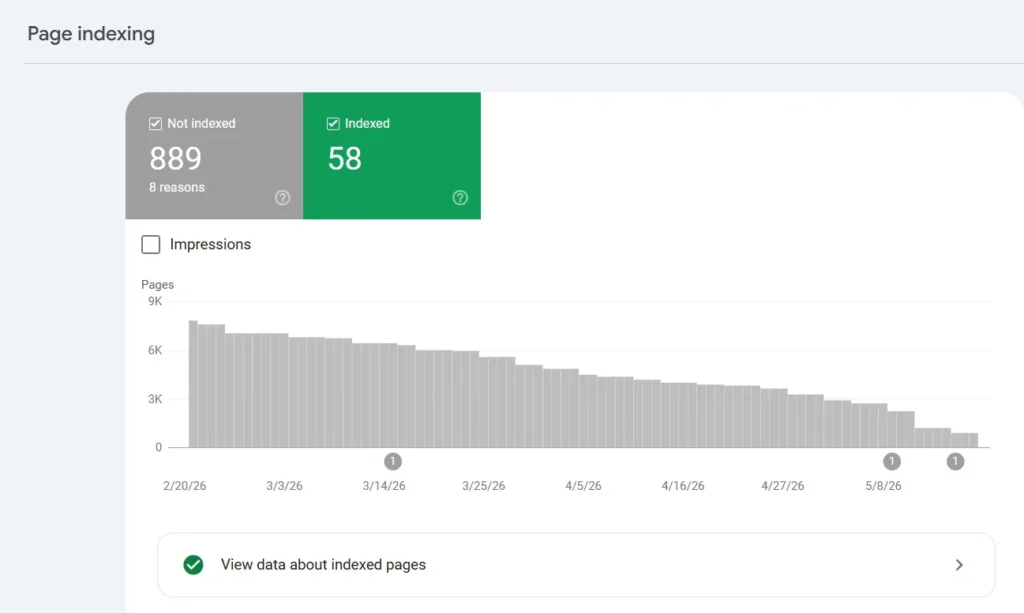
Task: Click the 3/25/26 date label
Action: pos(483,486)
